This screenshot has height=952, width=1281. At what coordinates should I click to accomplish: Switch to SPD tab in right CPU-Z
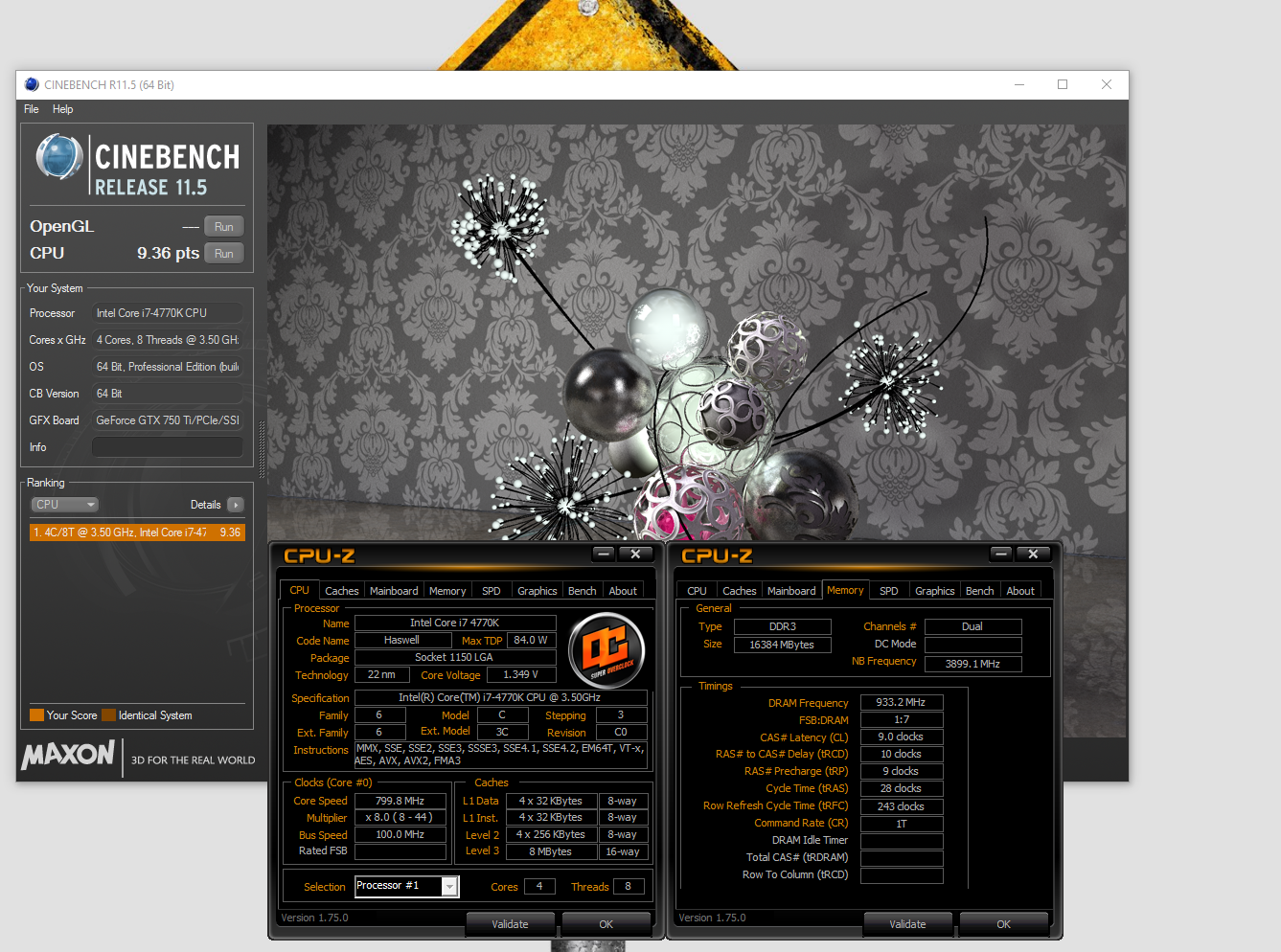pyautogui.click(x=889, y=591)
